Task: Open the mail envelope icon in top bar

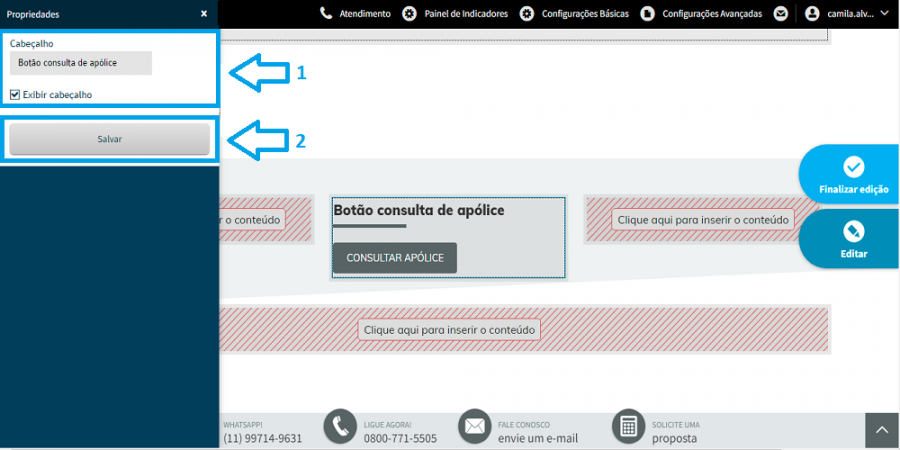Action: pyautogui.click(x=780, y=14)
